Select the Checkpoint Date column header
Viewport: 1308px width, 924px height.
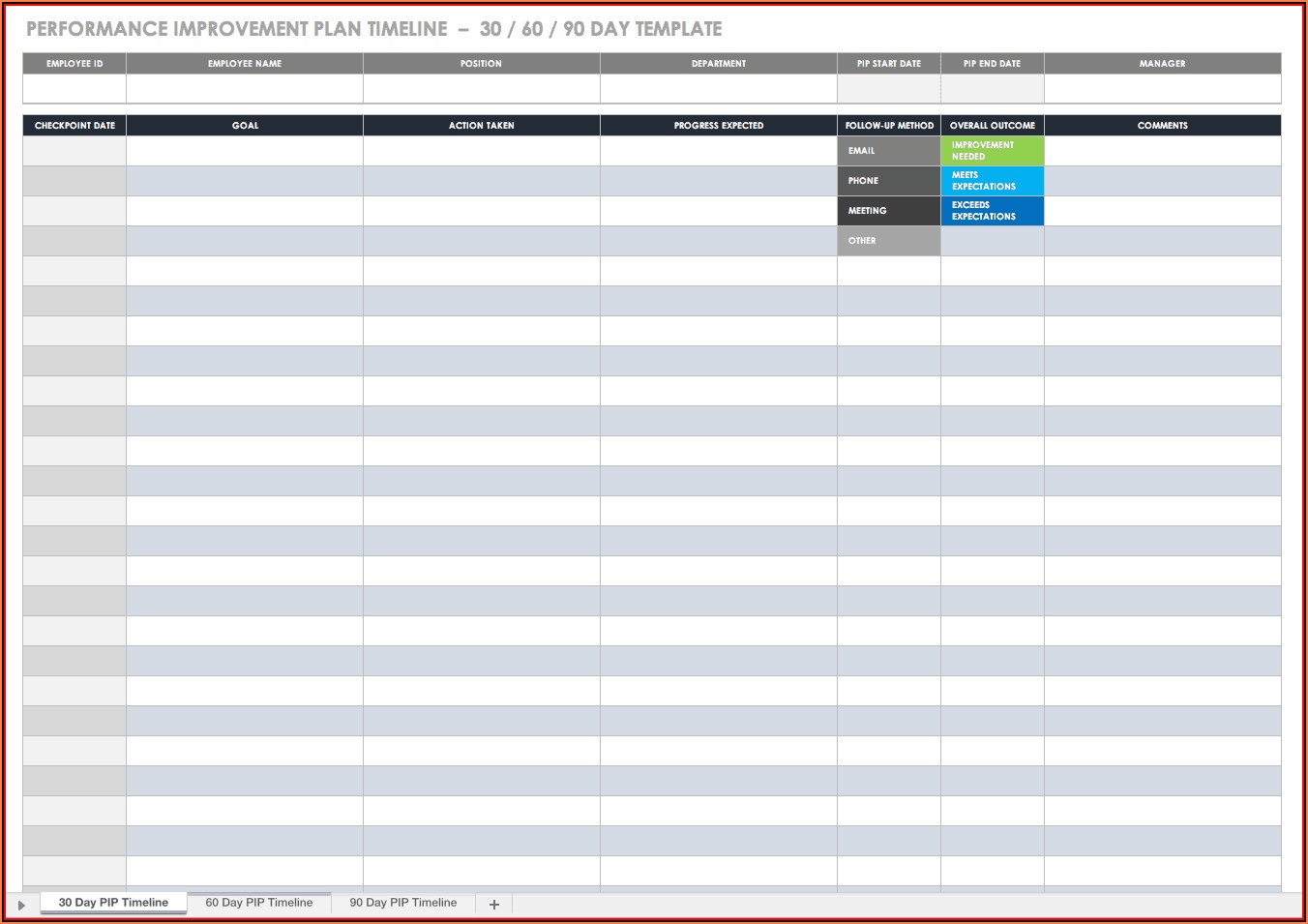pyautogui.click(x=74, y=126)
